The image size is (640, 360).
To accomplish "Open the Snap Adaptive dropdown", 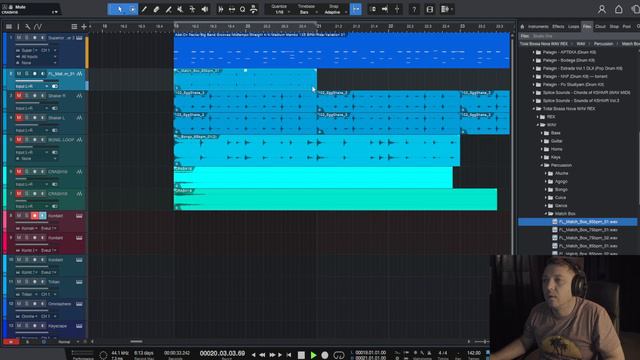I will (334, 12).
